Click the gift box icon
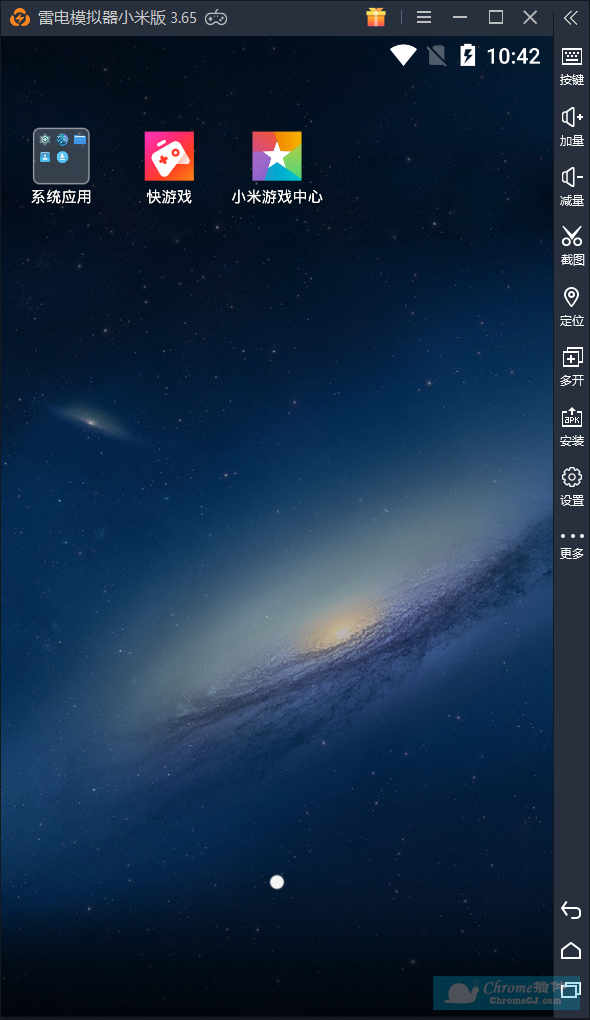This screenshot has width=590, height=1020. pos(376,17)
